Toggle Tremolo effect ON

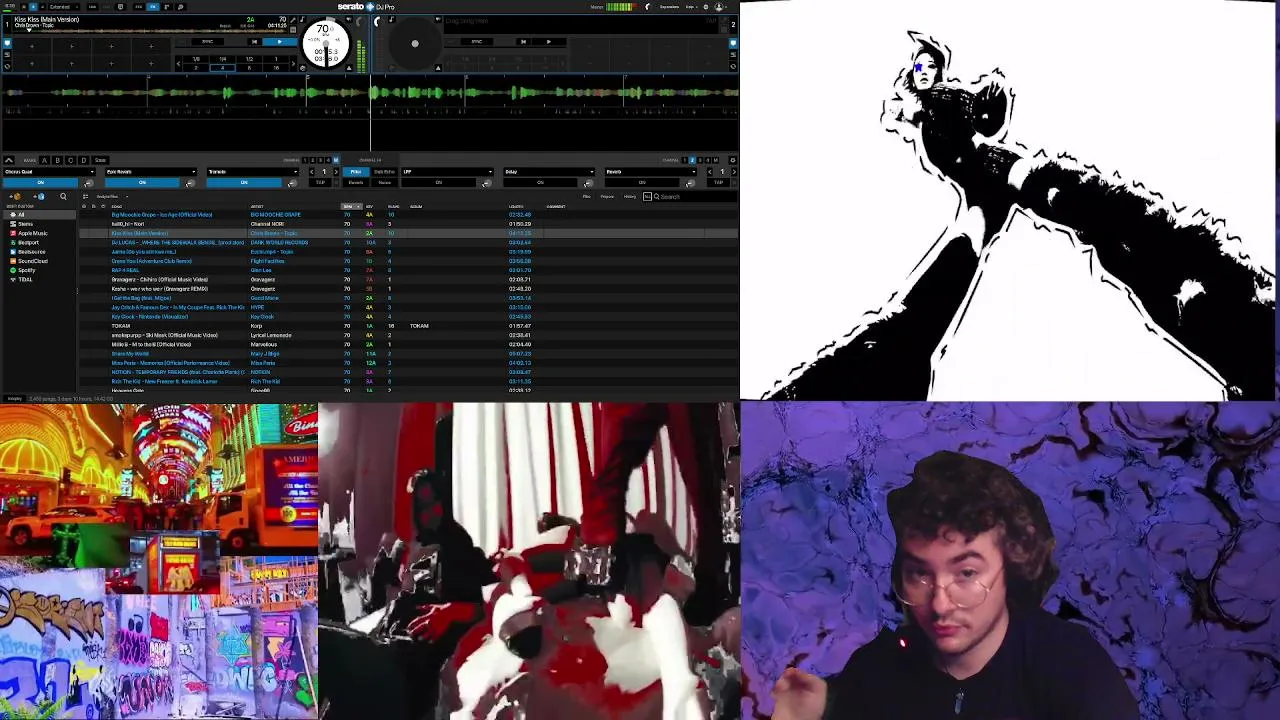coord(244,183)
